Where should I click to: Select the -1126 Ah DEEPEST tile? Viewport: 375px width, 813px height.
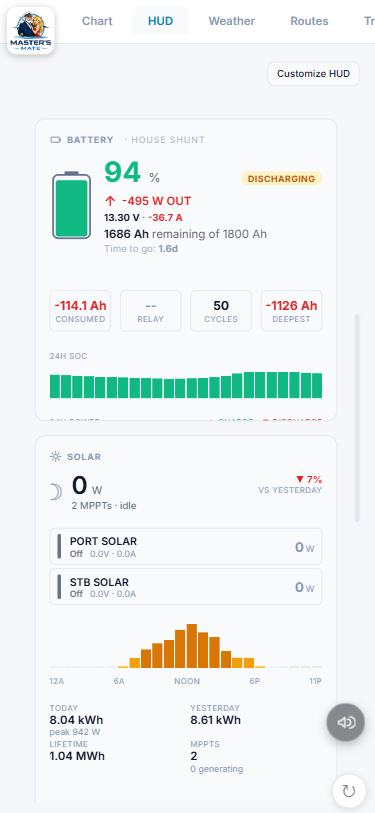tap(291, 311)
